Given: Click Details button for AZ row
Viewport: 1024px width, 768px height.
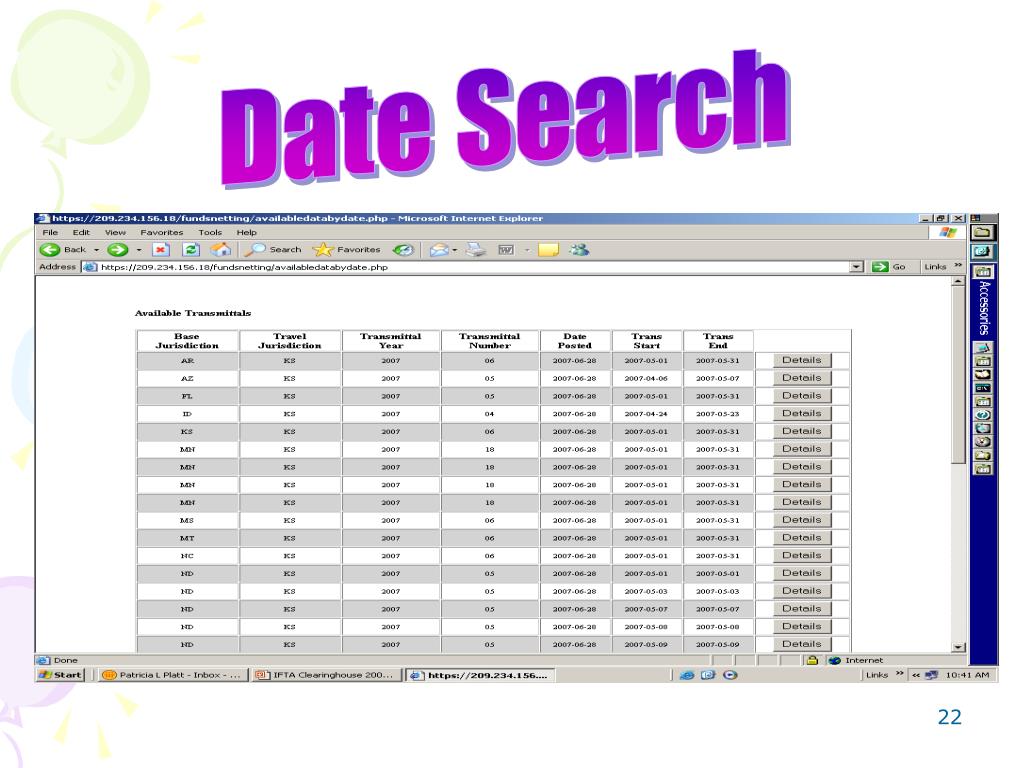Looking at the screenshot, I should [802, 378].
